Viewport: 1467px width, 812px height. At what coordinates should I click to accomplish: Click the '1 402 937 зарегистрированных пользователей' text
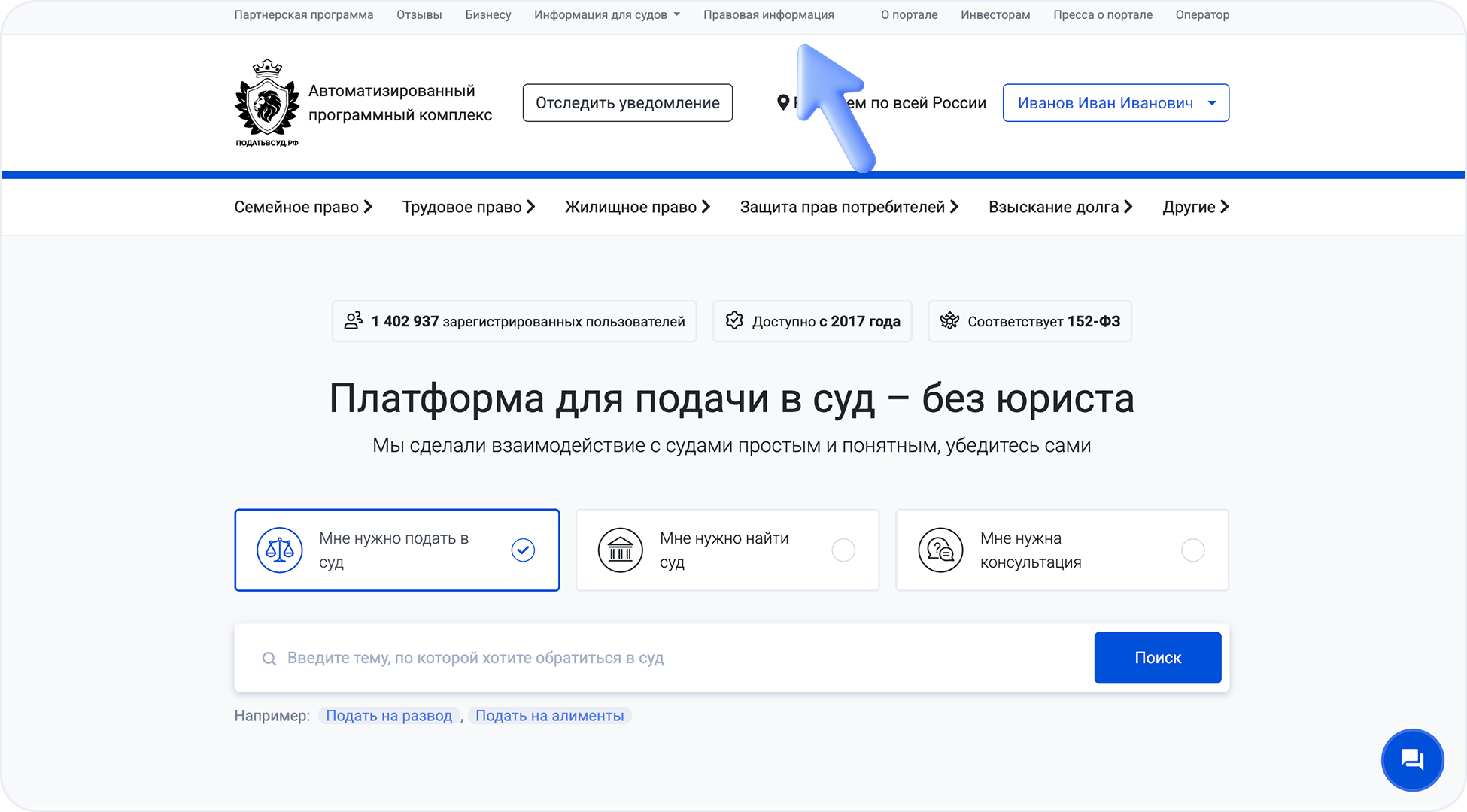point(528,322)
